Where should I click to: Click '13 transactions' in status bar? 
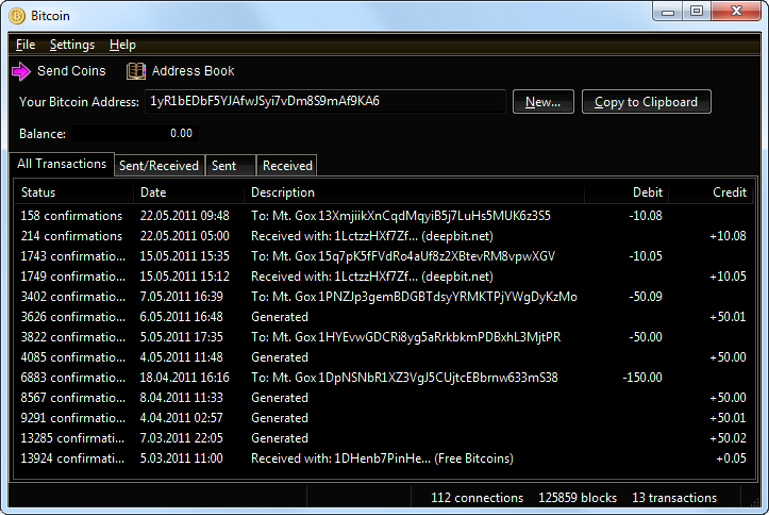[674, 498]
